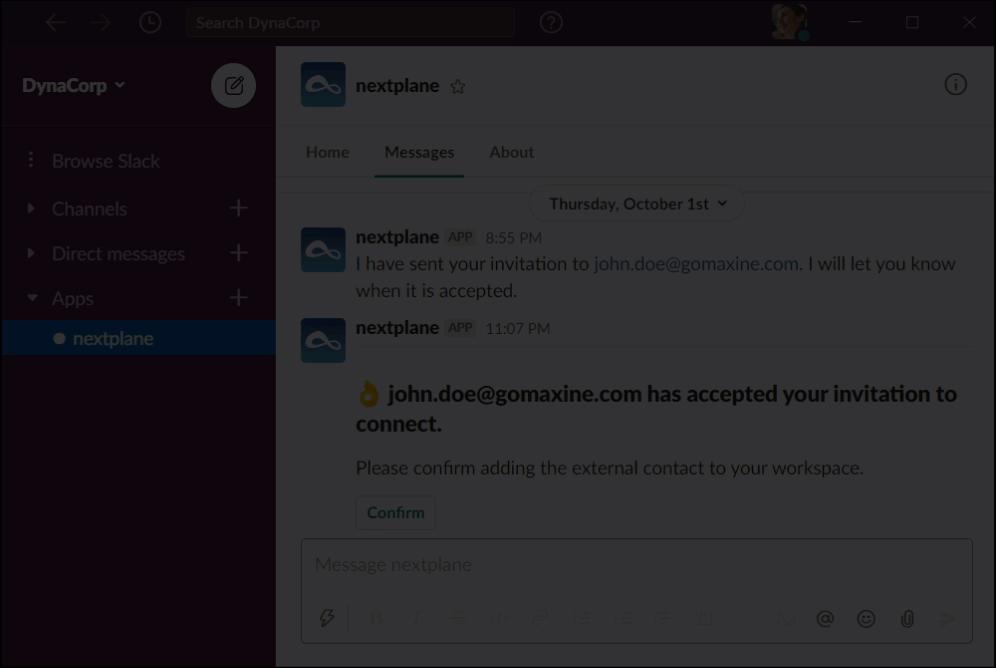This screenshot has height=668, width=996.
Task: Star the nextplane conversation
Action: coord(457,86)
